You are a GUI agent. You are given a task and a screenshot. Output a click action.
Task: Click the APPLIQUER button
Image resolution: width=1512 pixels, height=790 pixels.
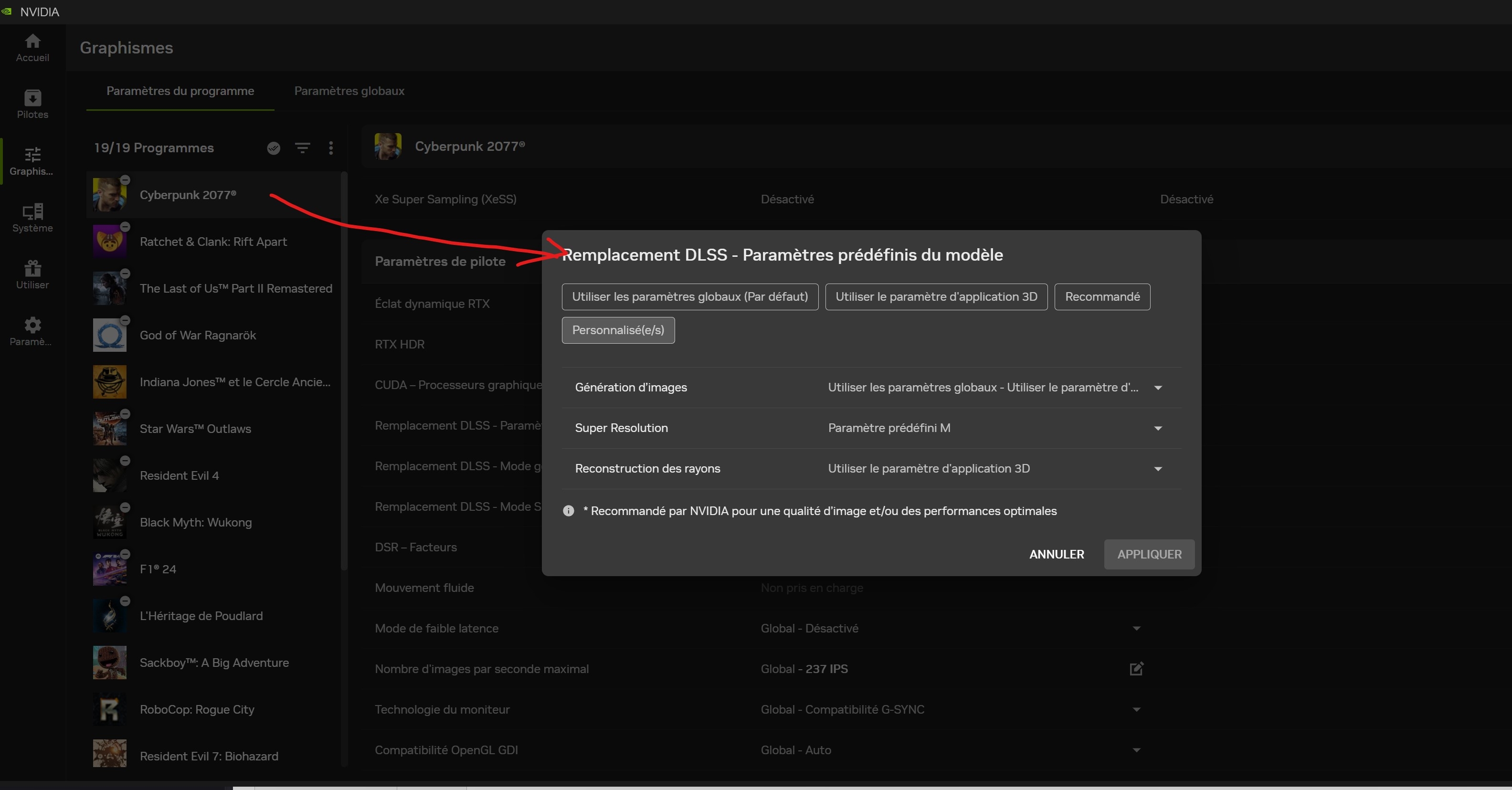tap(1149, 554)
